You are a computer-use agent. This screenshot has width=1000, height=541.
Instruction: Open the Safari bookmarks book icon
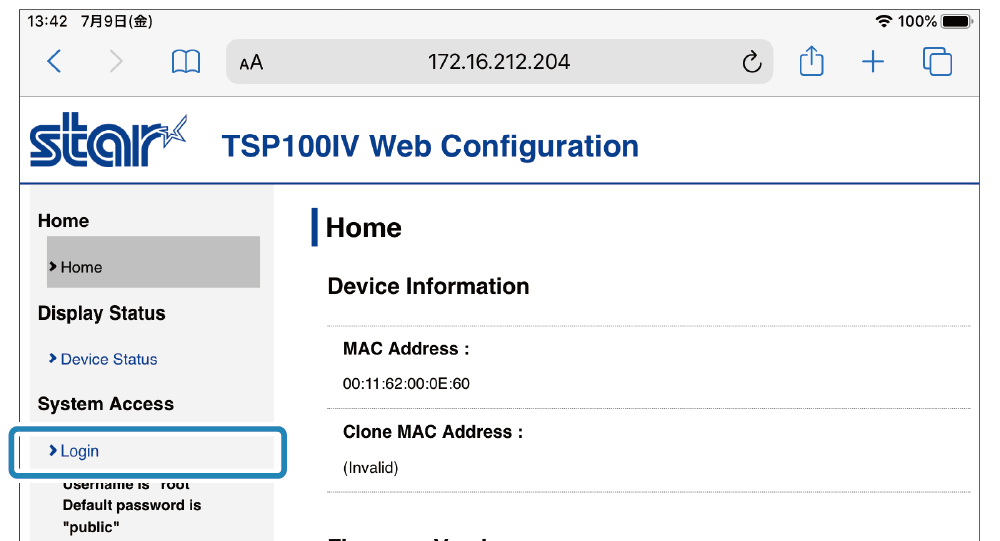pos(186,62)
